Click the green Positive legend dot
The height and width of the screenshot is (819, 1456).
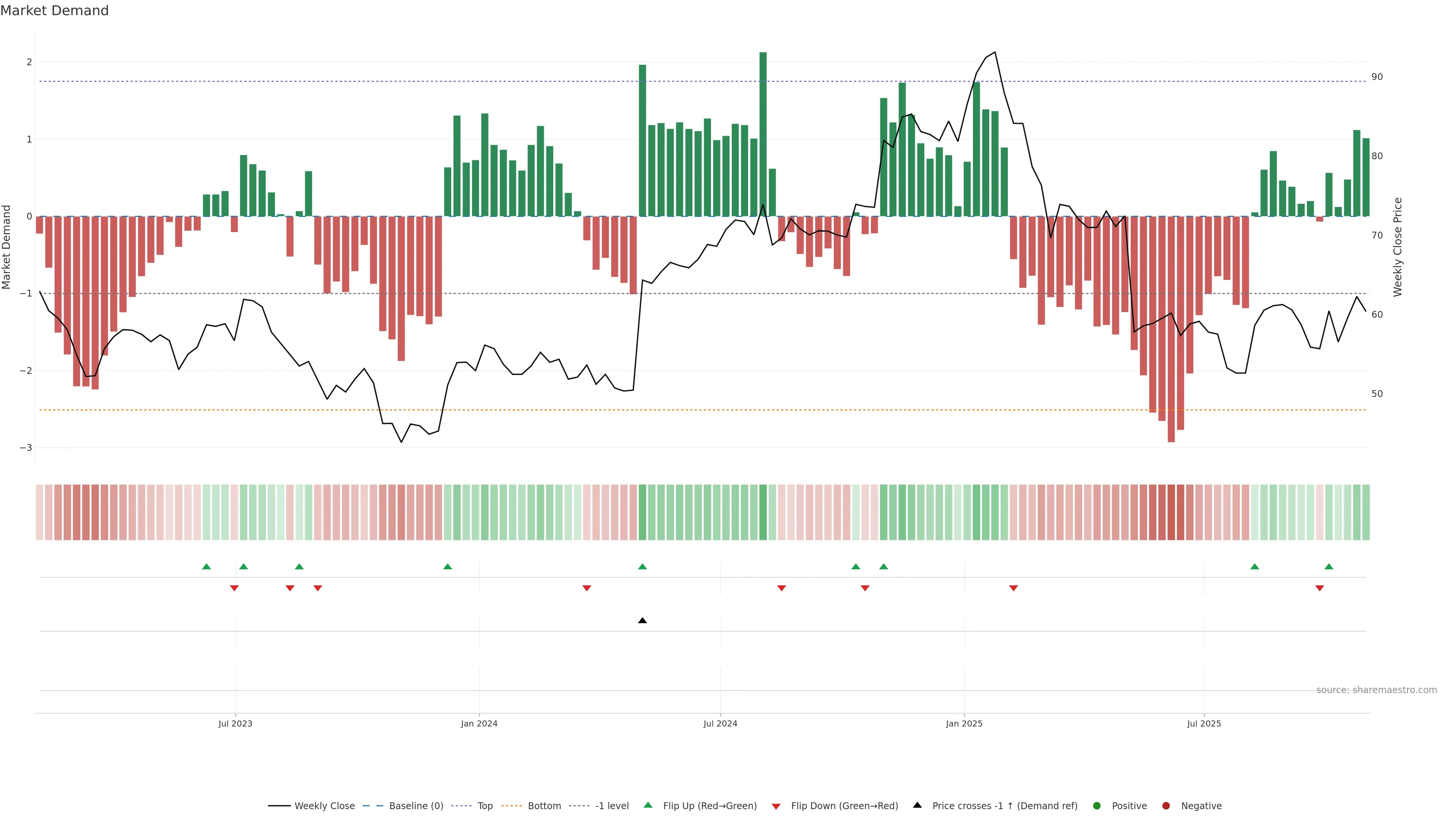tap(1097, 805)
